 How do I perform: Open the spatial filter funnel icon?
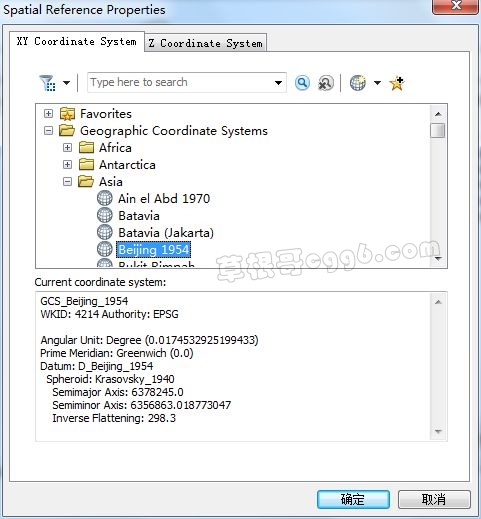(x=47, y=83)
